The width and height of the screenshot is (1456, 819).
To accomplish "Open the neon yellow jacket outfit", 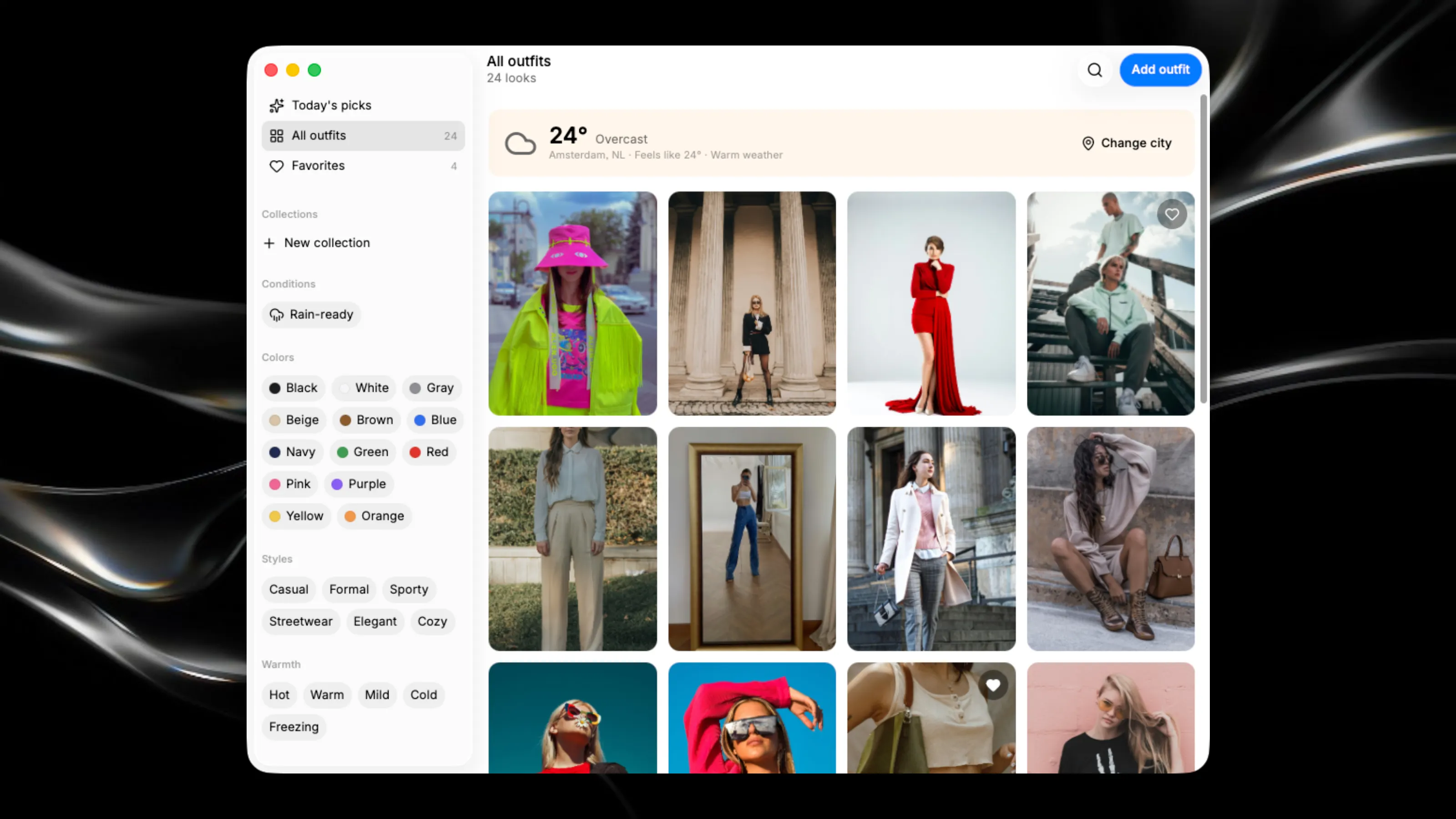I will tap(572, 303).
